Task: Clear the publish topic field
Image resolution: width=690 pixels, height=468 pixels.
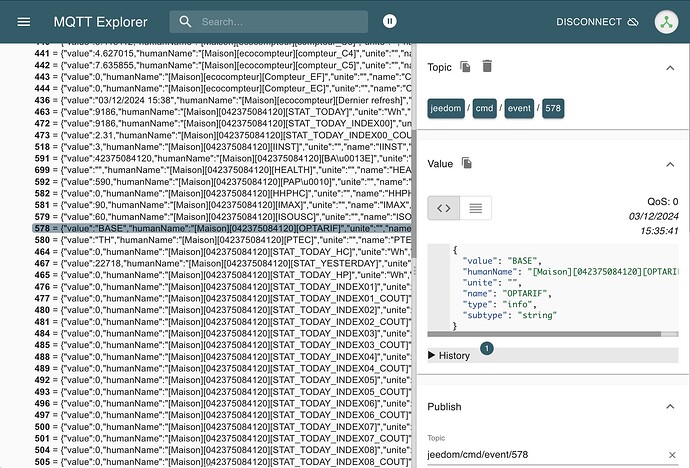Action: [671, 455]
